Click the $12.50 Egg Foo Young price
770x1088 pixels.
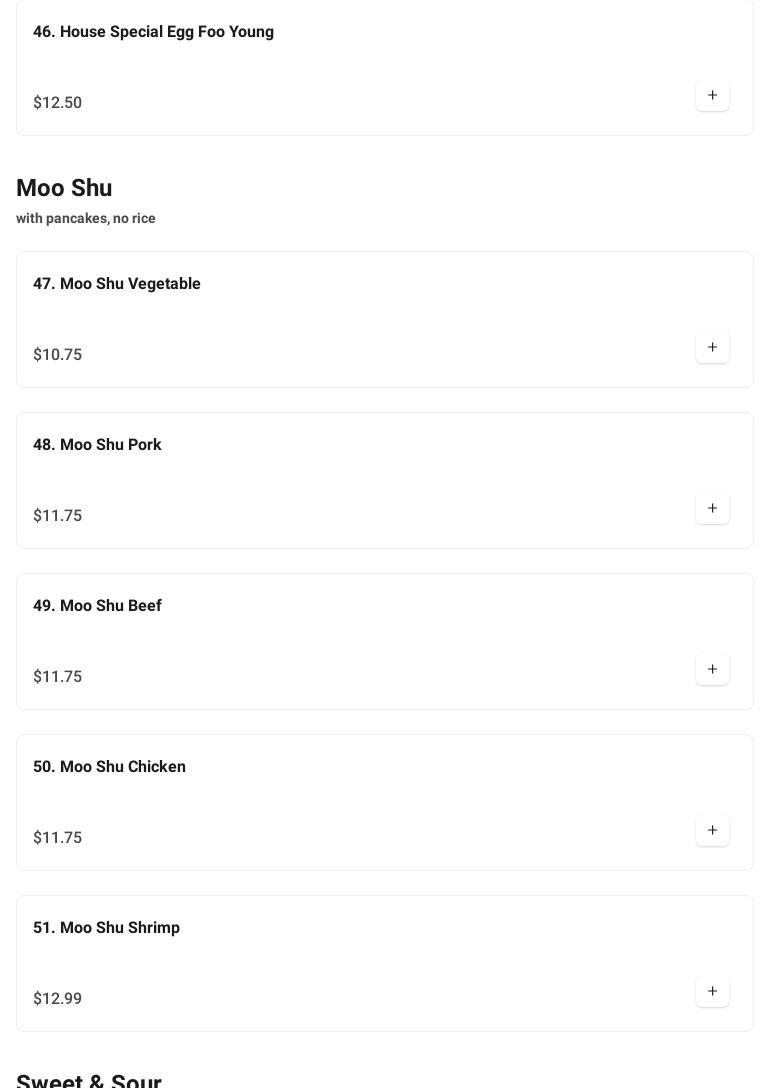tap(58, 103)
